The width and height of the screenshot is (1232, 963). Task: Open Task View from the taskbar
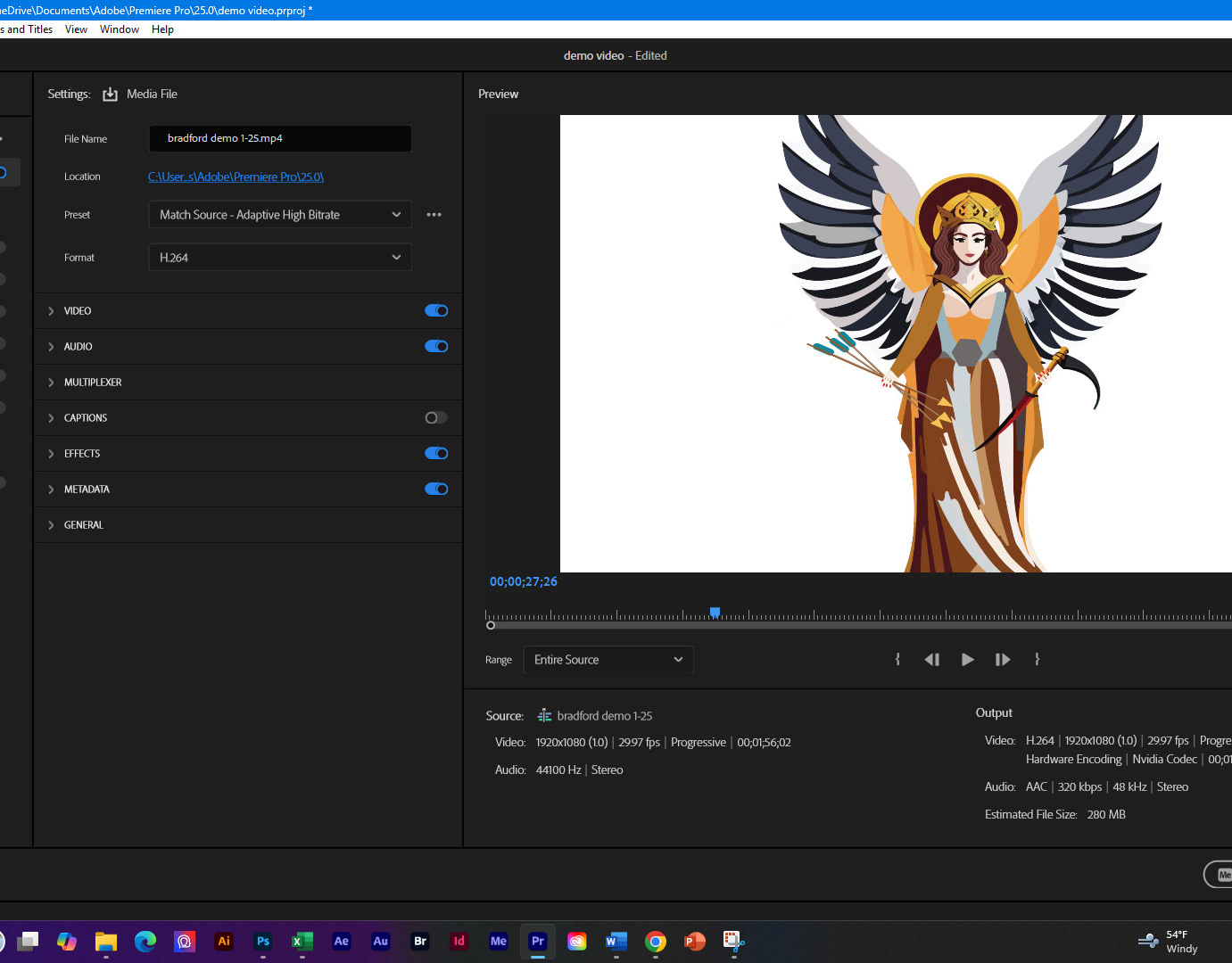click(28, 942)
